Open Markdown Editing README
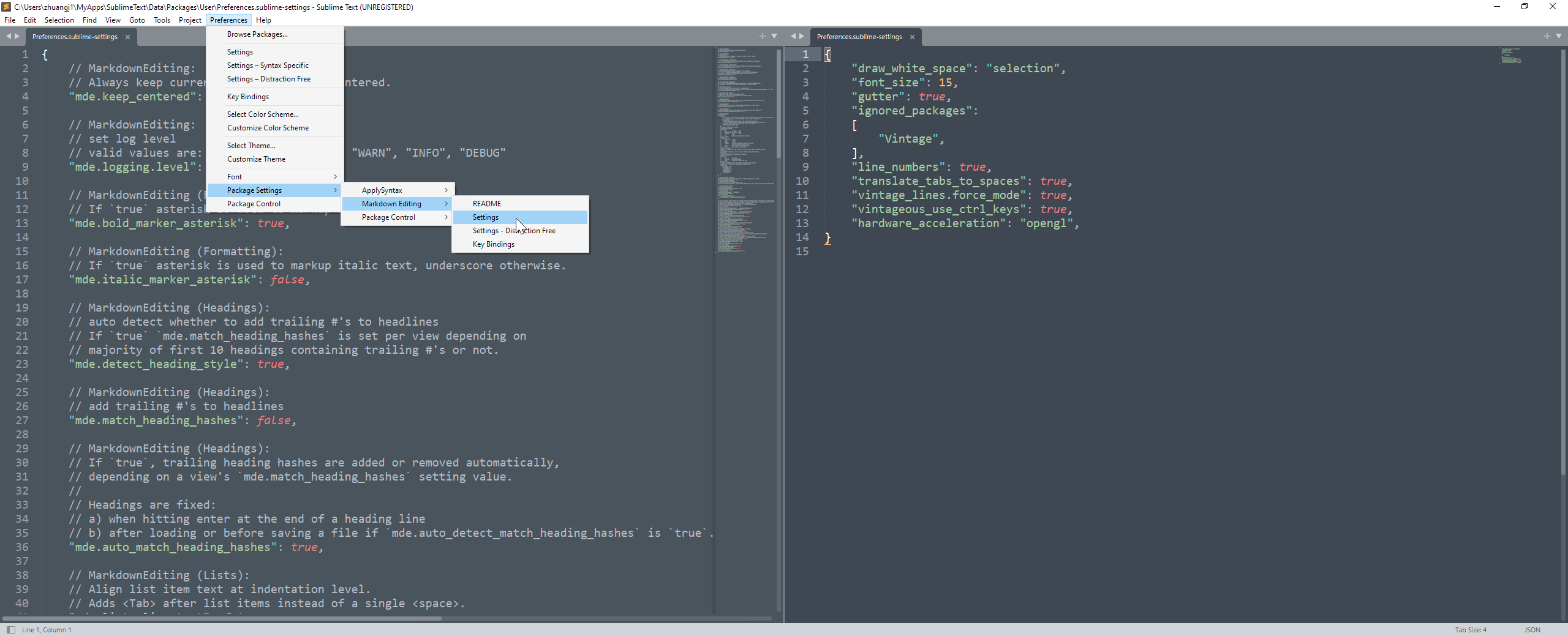This screenshot has height=636, width=1568. (520, 204)
